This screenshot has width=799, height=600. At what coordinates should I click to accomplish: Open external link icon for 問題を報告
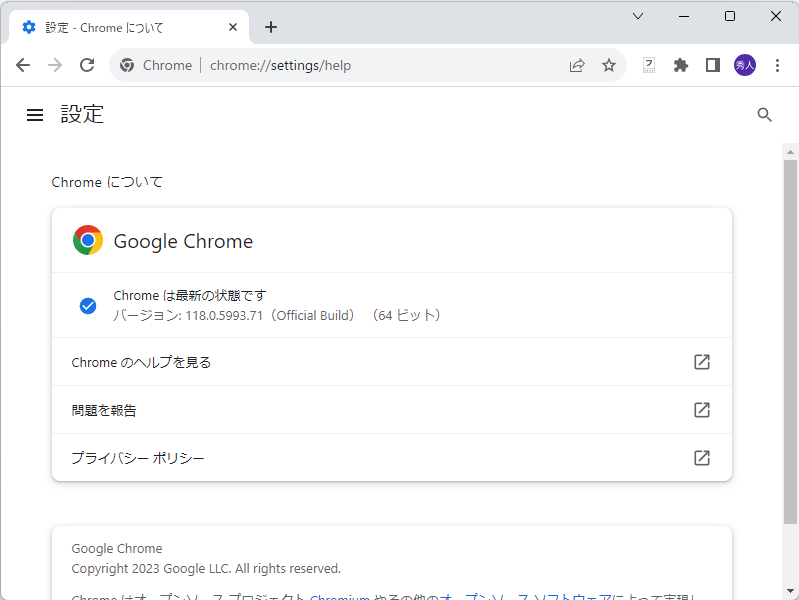pyautogui.click(x=702, y=410)
